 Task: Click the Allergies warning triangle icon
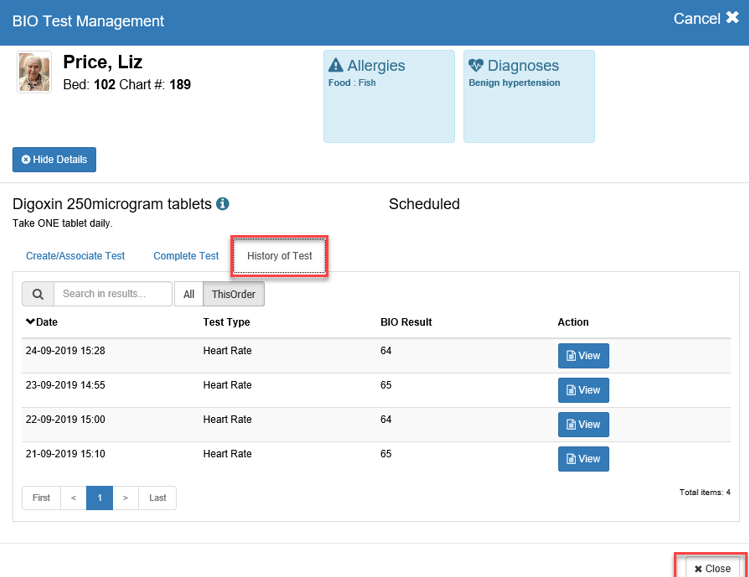coord(336,66)
